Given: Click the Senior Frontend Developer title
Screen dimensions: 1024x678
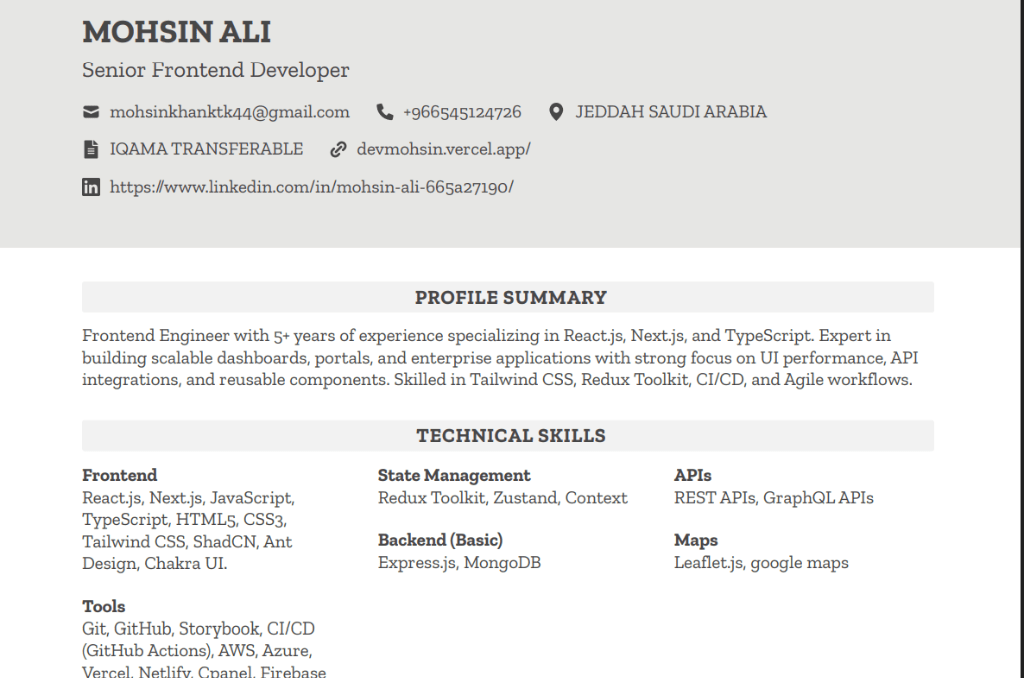Looking at the screenshot, I should (x=216, y=70).
